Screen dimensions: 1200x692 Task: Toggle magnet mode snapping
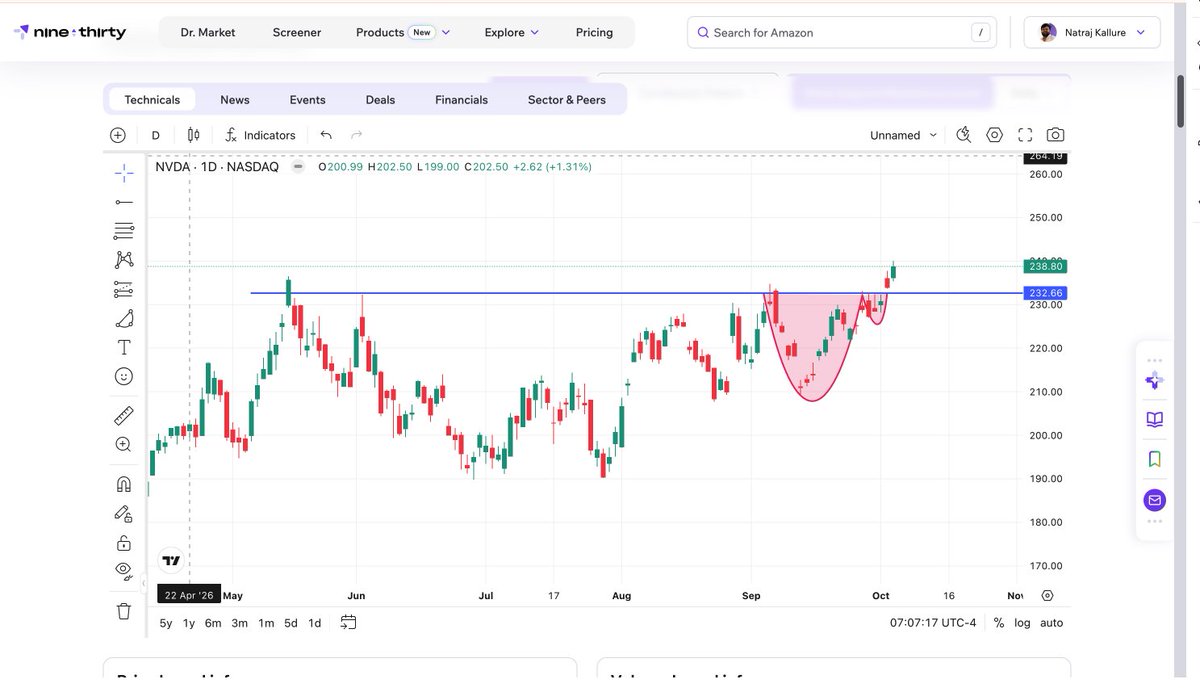tap(124, 484)
